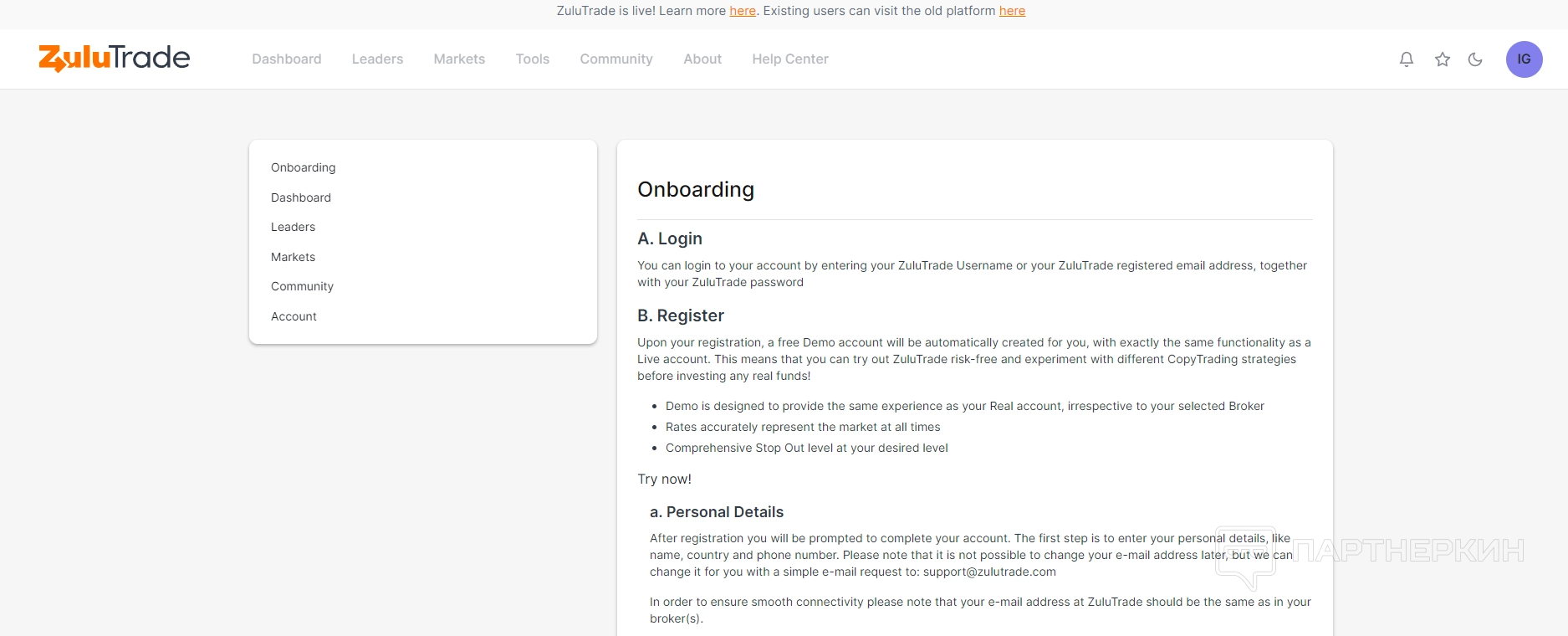The width and height of the screenshot is (1568, 636).
Task: Follow the first 'here' Learn more link
Action: tap(743, 11)
